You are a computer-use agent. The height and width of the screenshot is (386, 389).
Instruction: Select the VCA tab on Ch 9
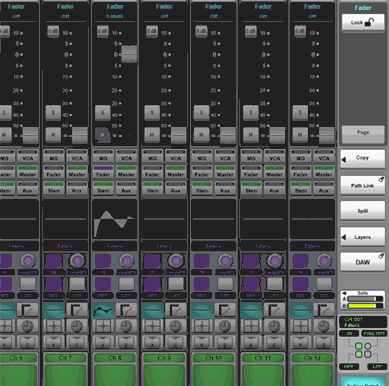pyautogui.click(x=176, y=156)
